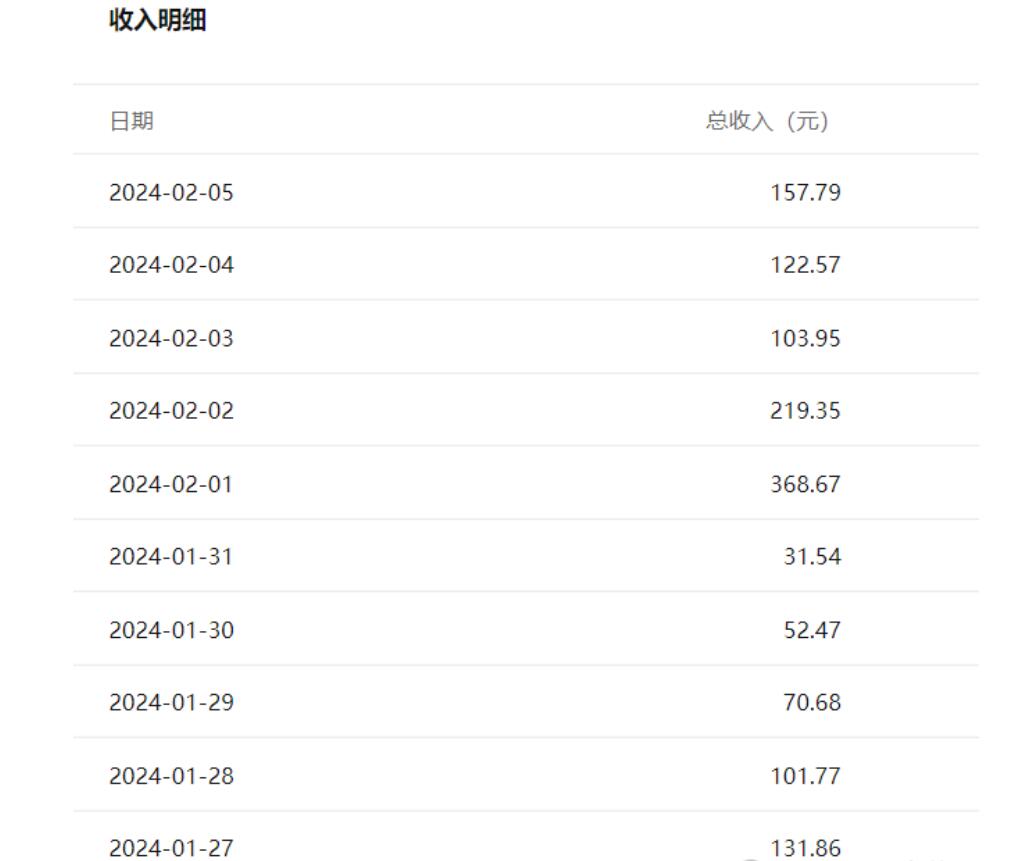This screenshot has width=1023, height=861.
Task: Select the 总收入（元）column header
Action: [x=767, y=121]
